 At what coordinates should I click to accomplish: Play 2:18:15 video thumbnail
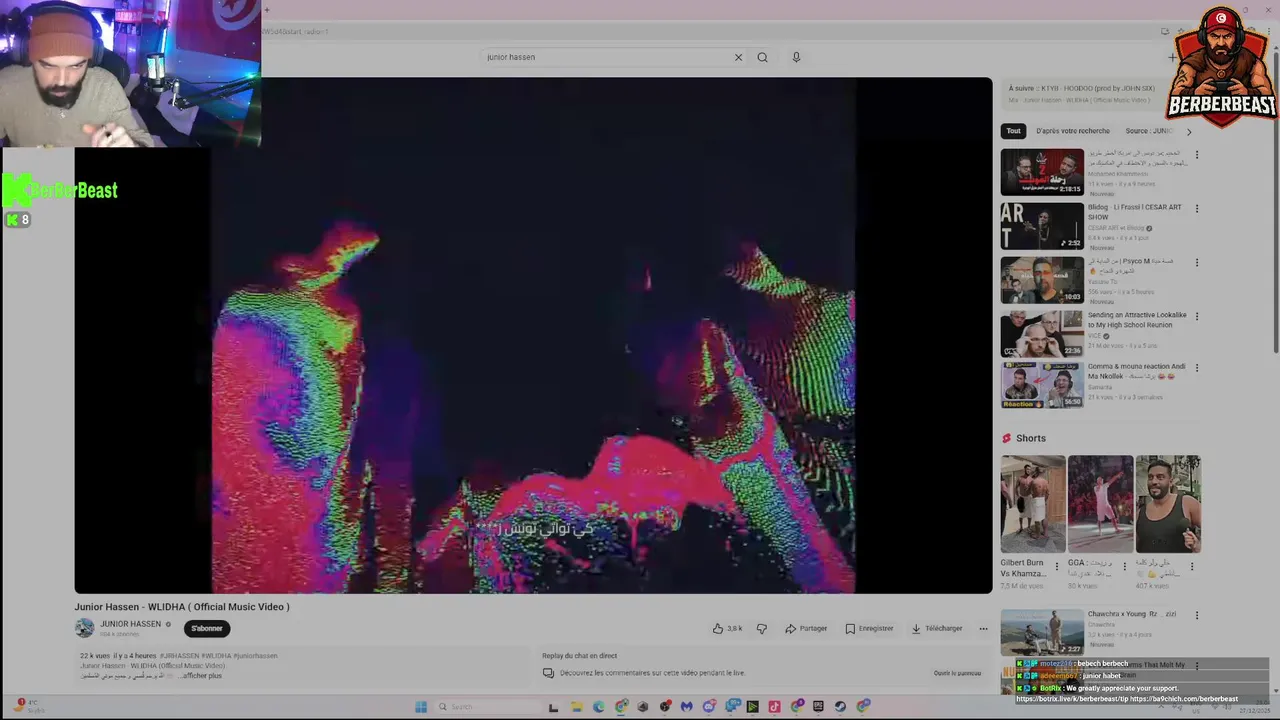1042,172
